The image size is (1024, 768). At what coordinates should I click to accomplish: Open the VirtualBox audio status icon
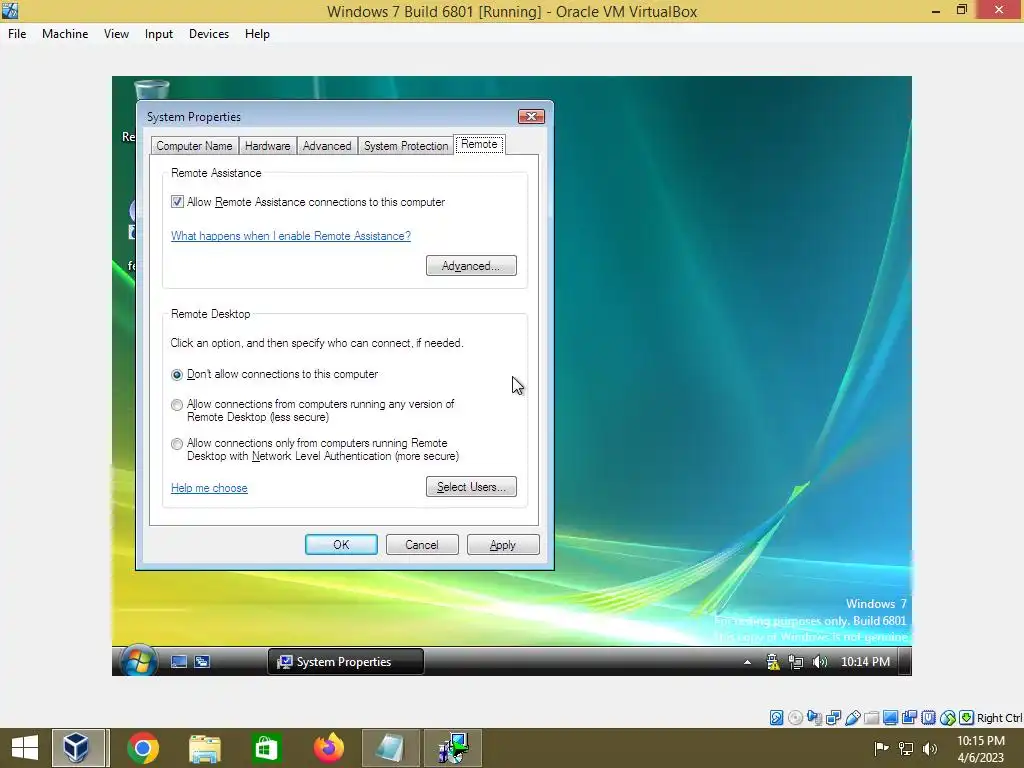pos(814,718)
